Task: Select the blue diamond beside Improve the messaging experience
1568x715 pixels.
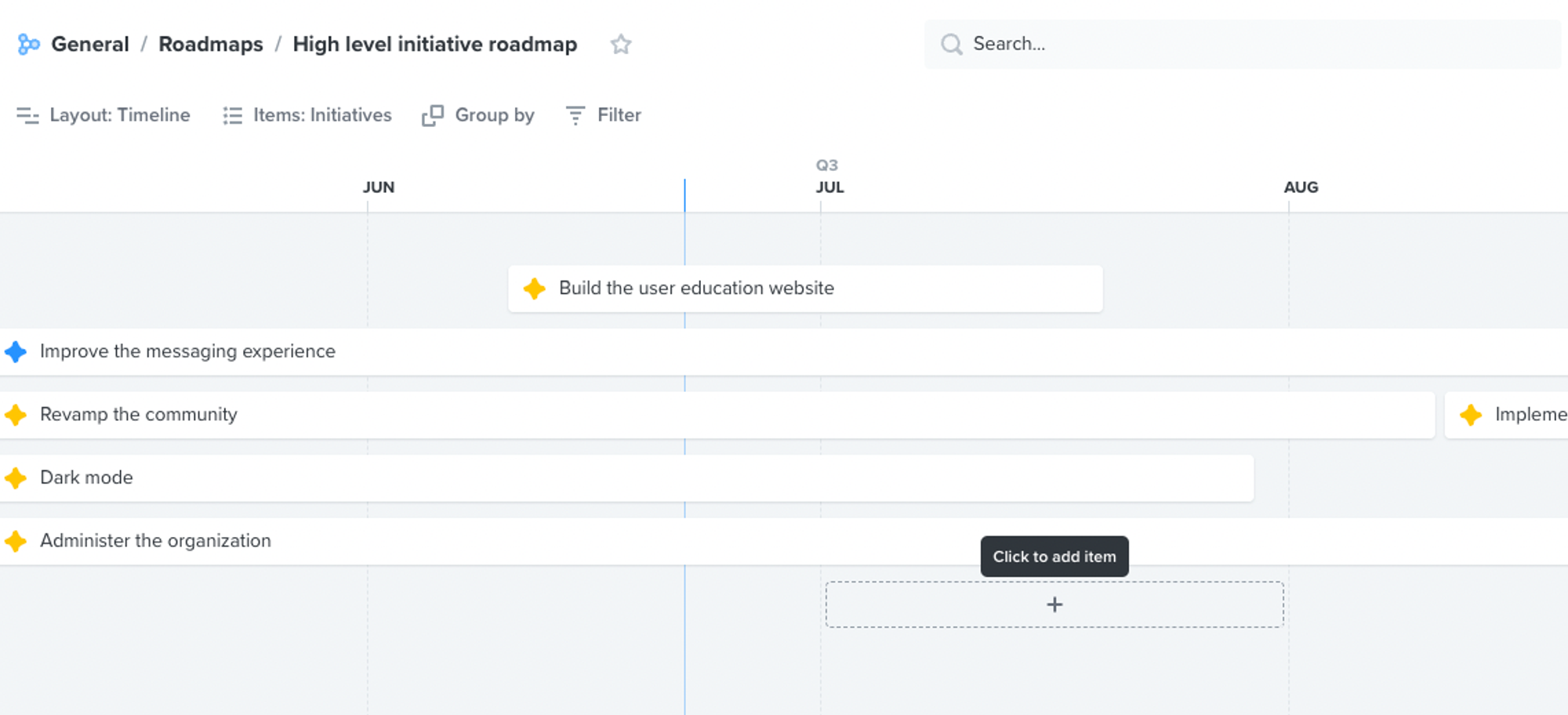Action: (16, 351)
